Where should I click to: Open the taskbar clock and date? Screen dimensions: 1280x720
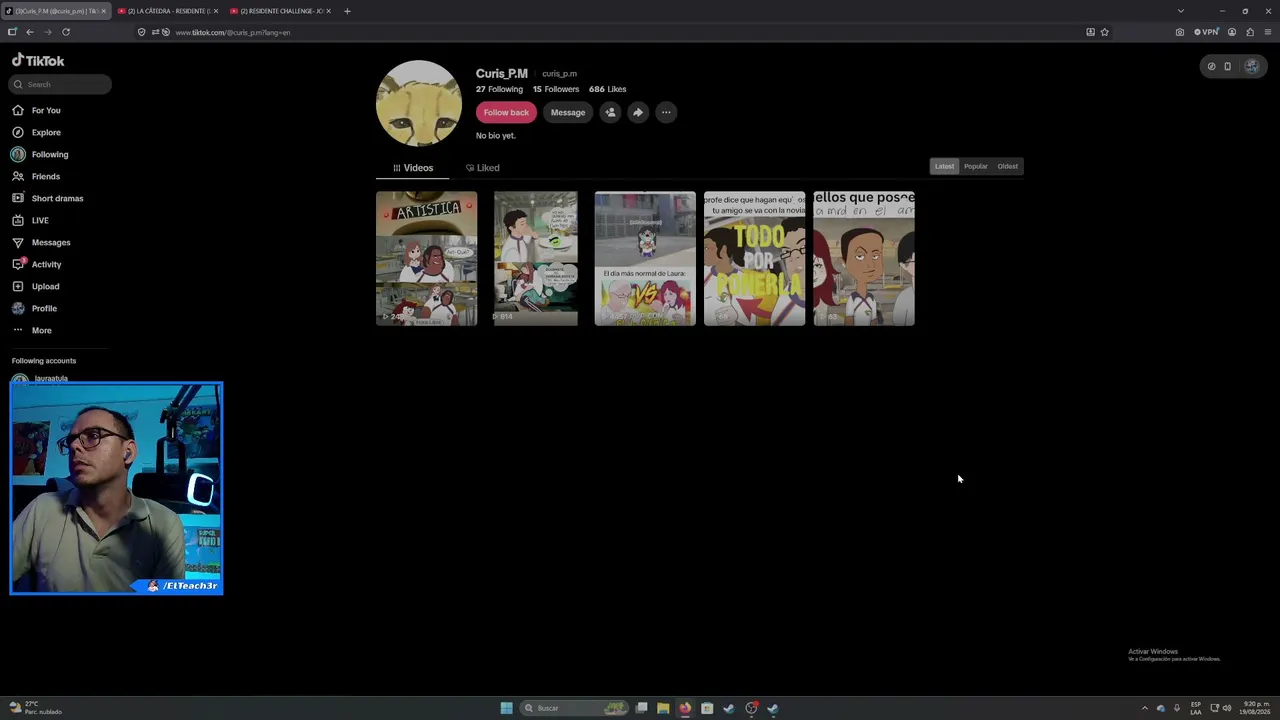tap(1254, 708)
